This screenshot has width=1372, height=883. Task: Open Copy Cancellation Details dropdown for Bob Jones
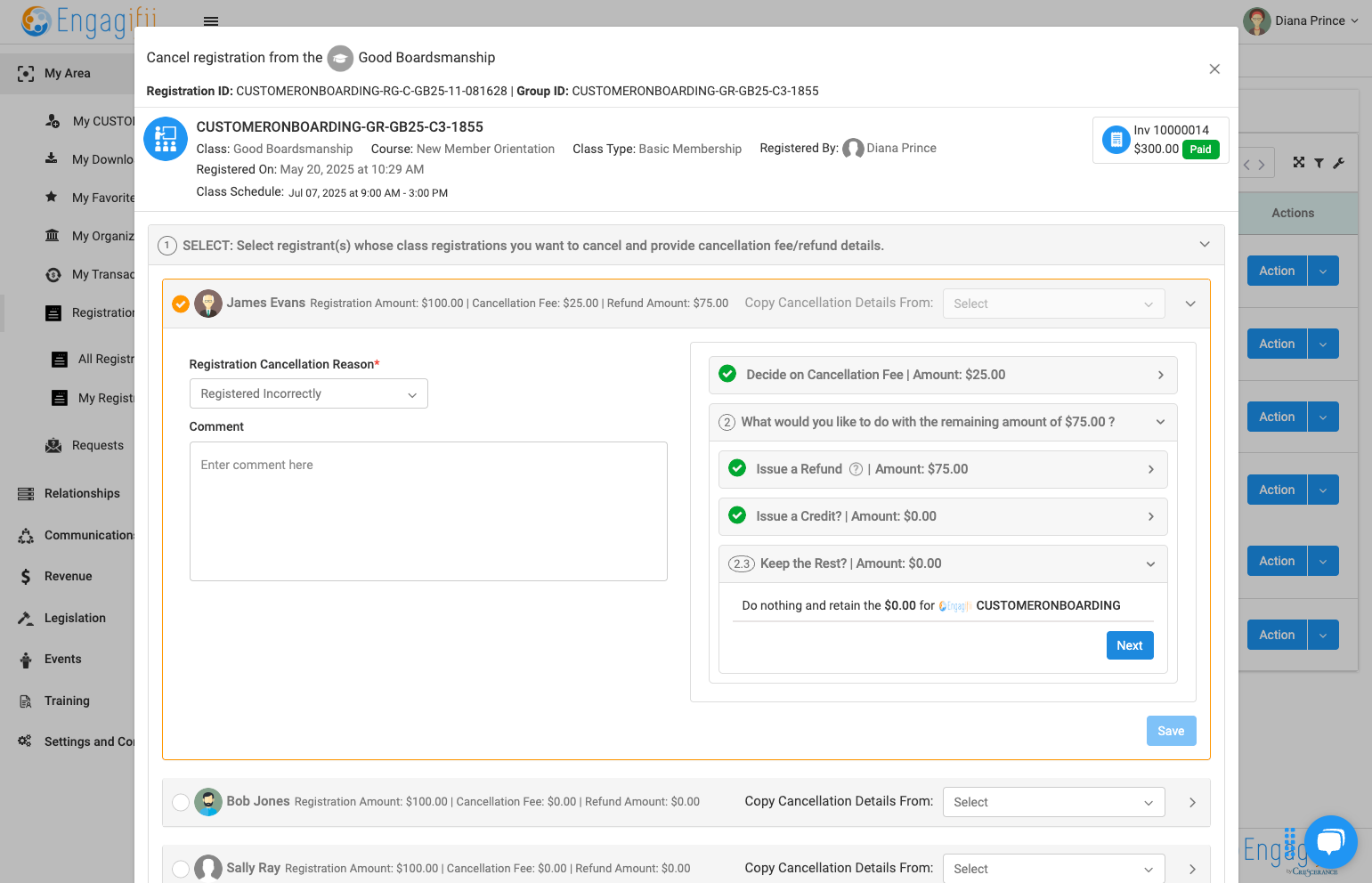(1054, 802)
